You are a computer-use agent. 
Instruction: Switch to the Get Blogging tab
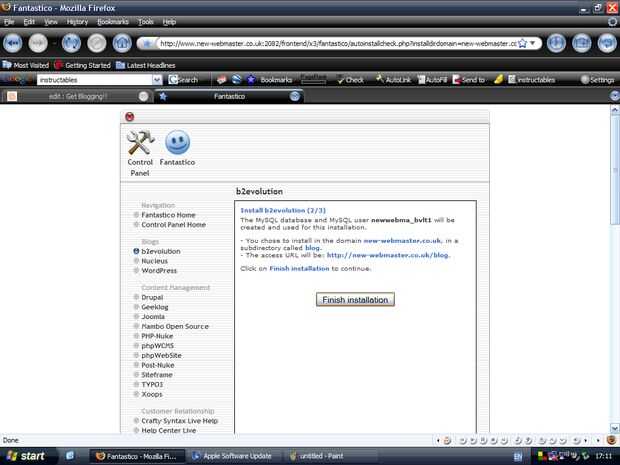click(77, 96)
